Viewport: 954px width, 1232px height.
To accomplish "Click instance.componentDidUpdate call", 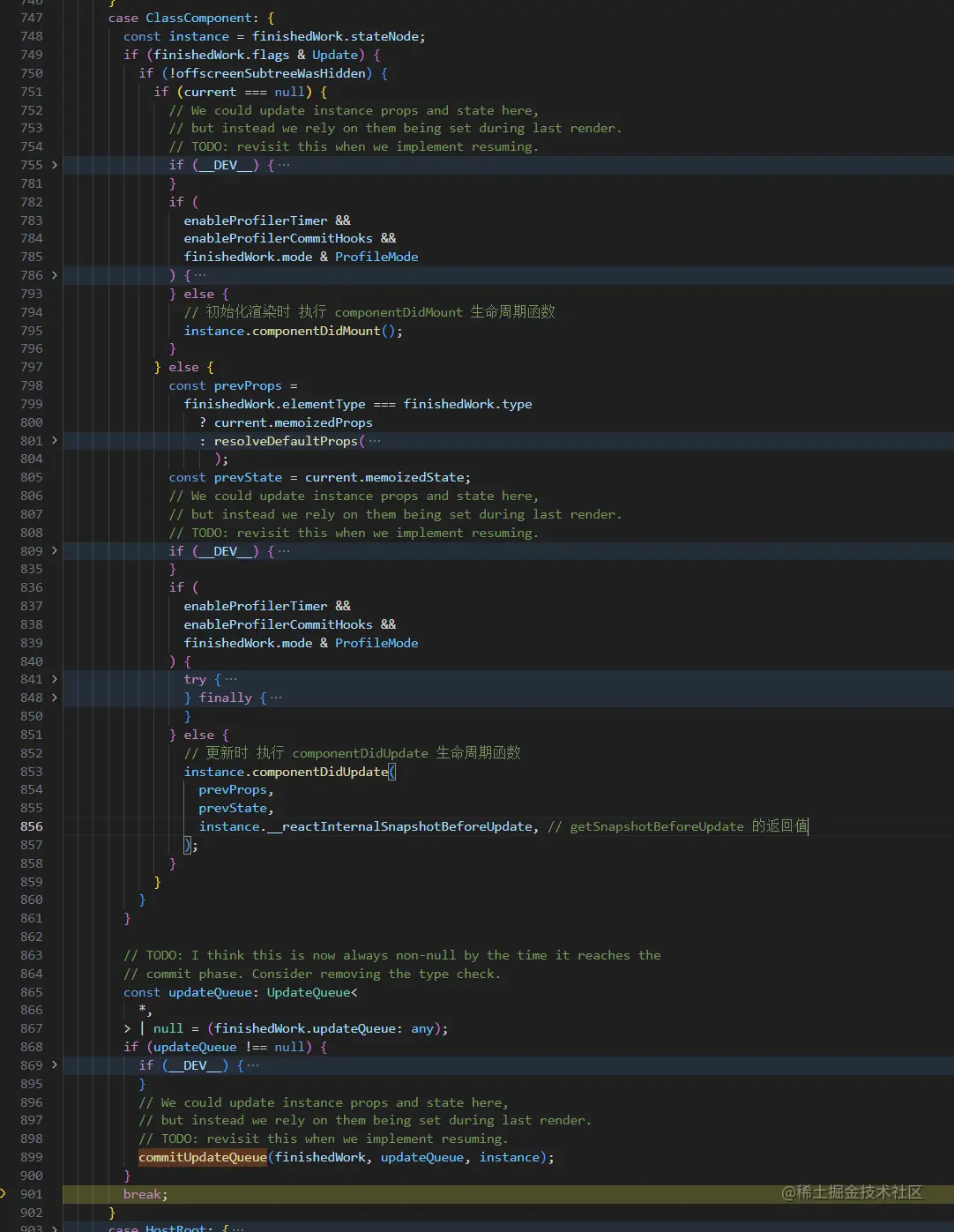I will pyautogui.click(x=286, y=772).
